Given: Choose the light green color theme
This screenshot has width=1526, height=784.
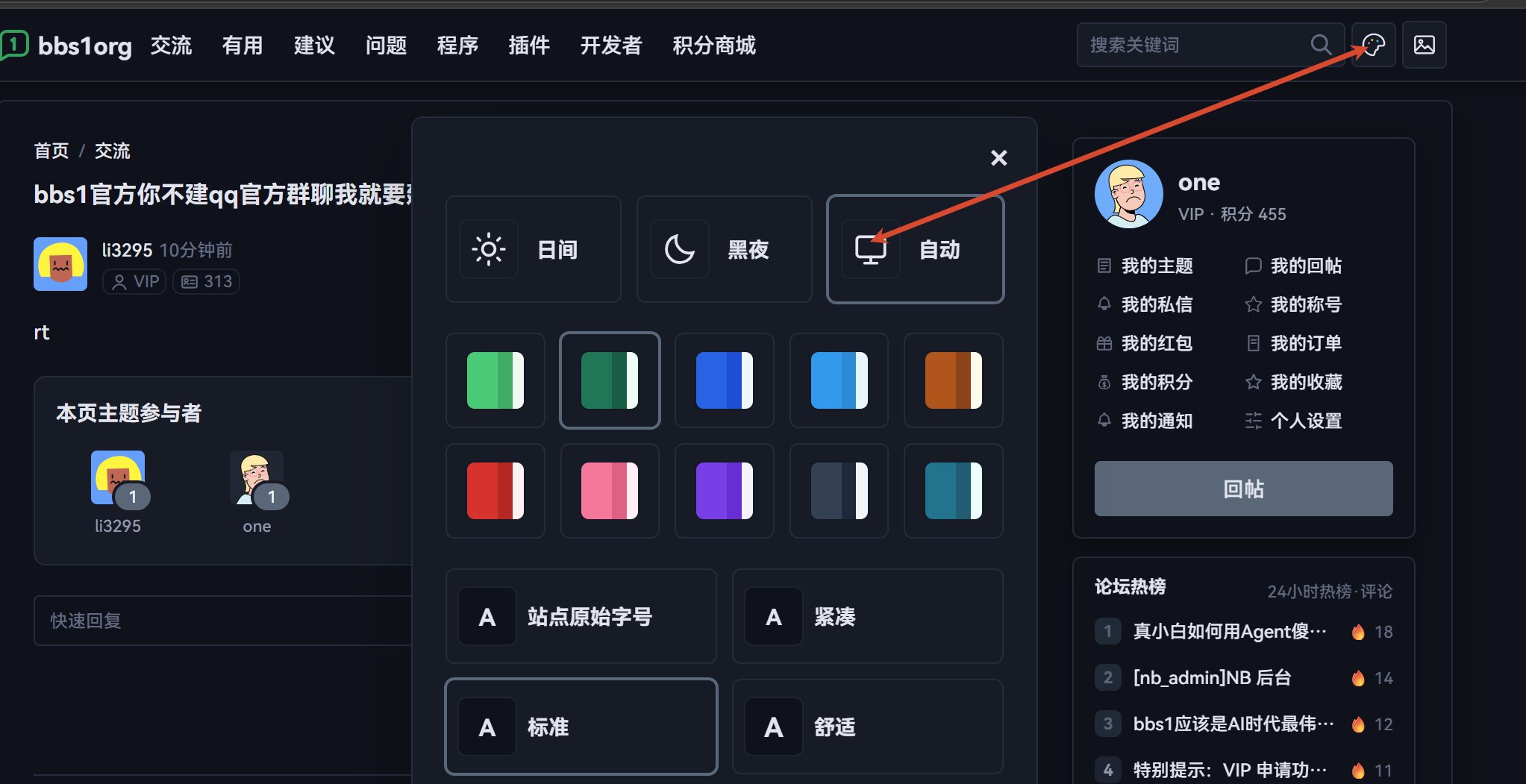Looking at the screenshot, I should 495,380.
